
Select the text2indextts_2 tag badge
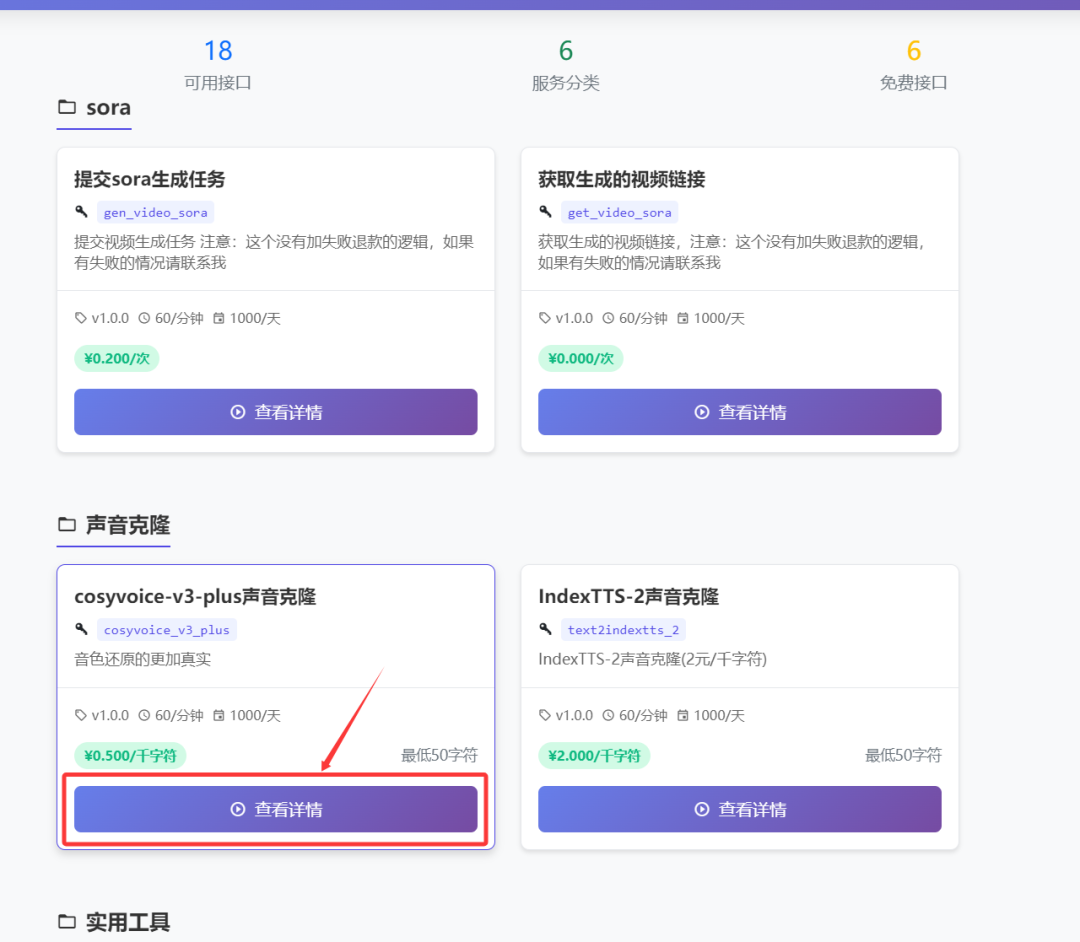[624, 630]
